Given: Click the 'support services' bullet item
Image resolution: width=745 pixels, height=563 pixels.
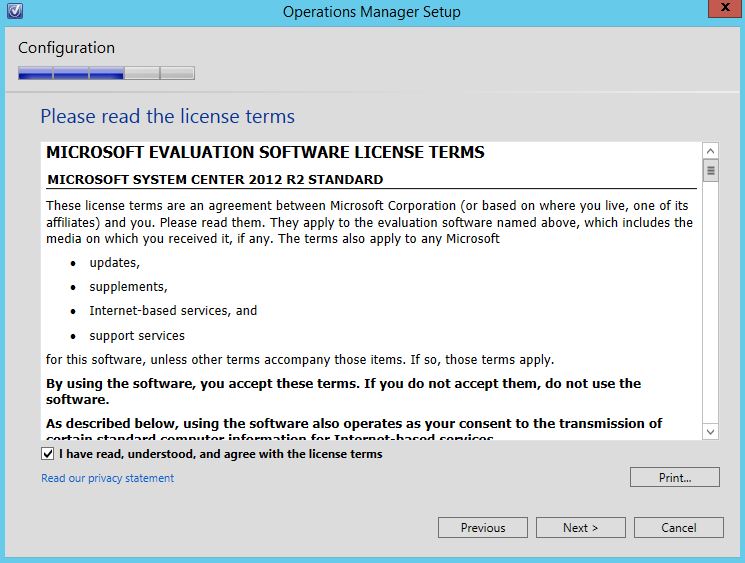Looking at the screenshot, I should pyautogui.click(x=136, y=336).
